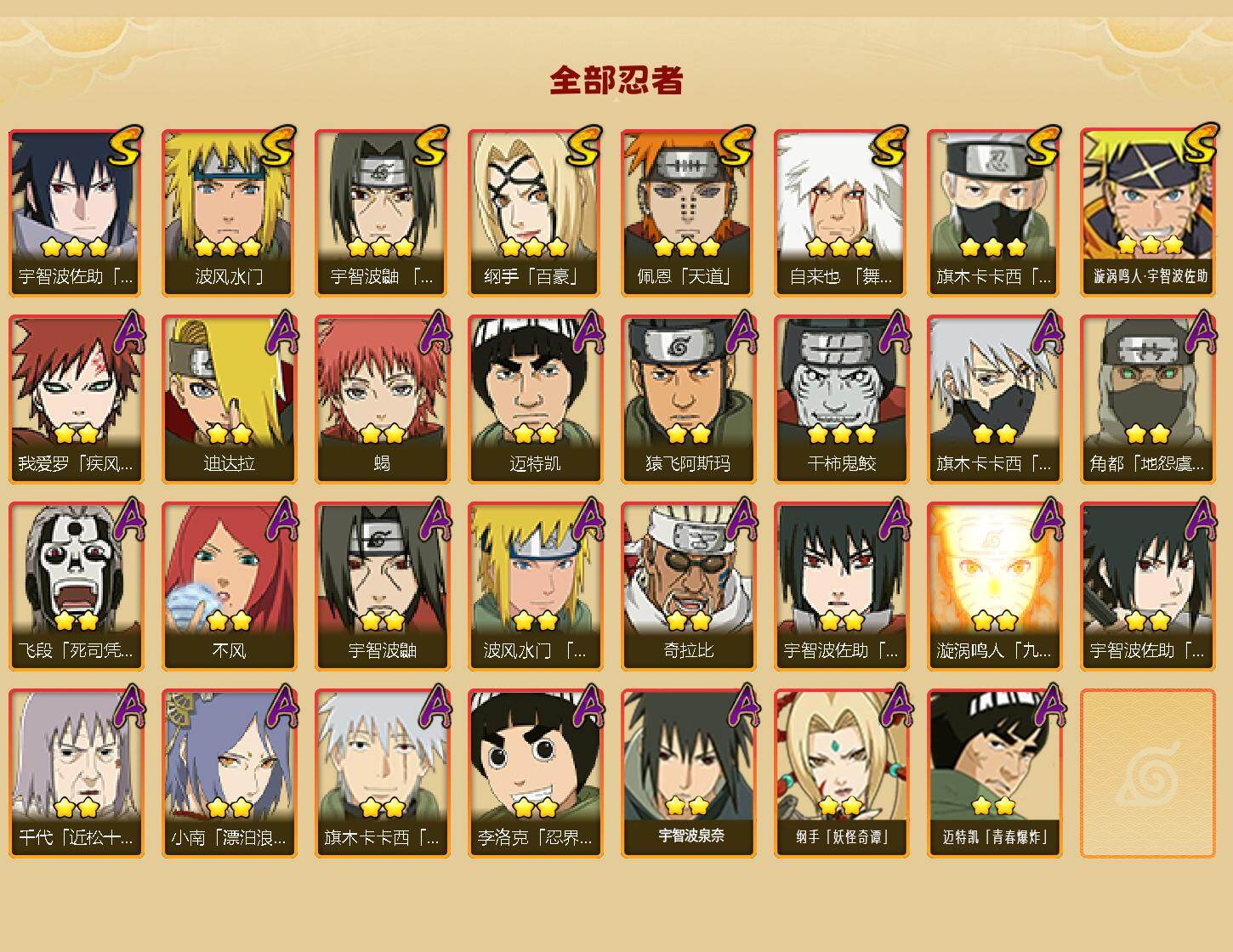
Task: Select the 波风水门 S-rank ninja card
Action: click(x=229, y=212)
